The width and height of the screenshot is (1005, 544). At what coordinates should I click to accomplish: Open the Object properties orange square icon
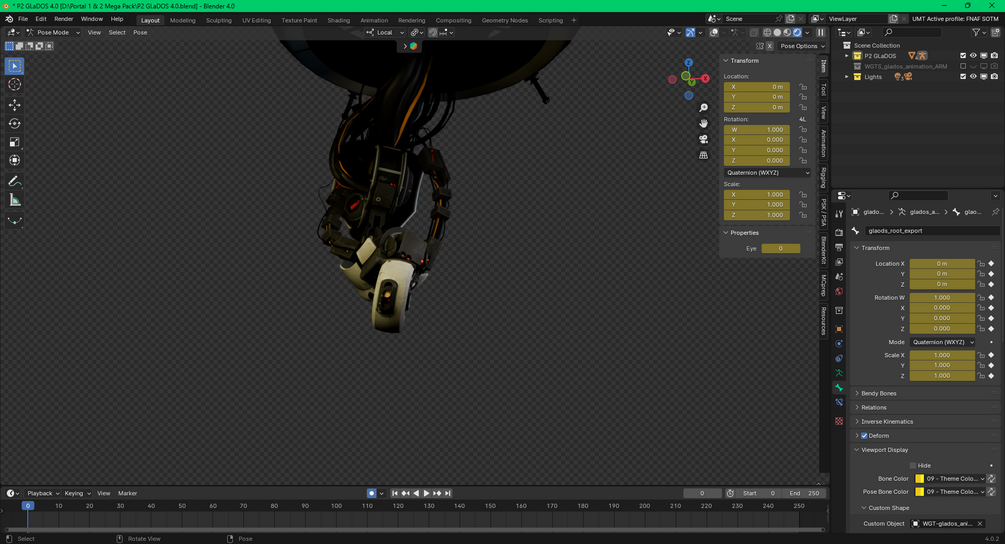[839, 329]
